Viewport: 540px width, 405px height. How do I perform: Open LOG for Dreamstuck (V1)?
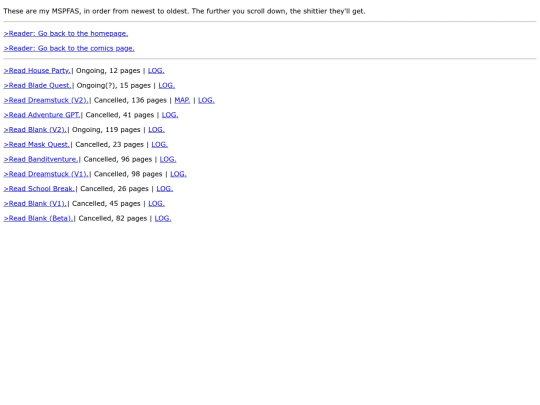[178, 174]
